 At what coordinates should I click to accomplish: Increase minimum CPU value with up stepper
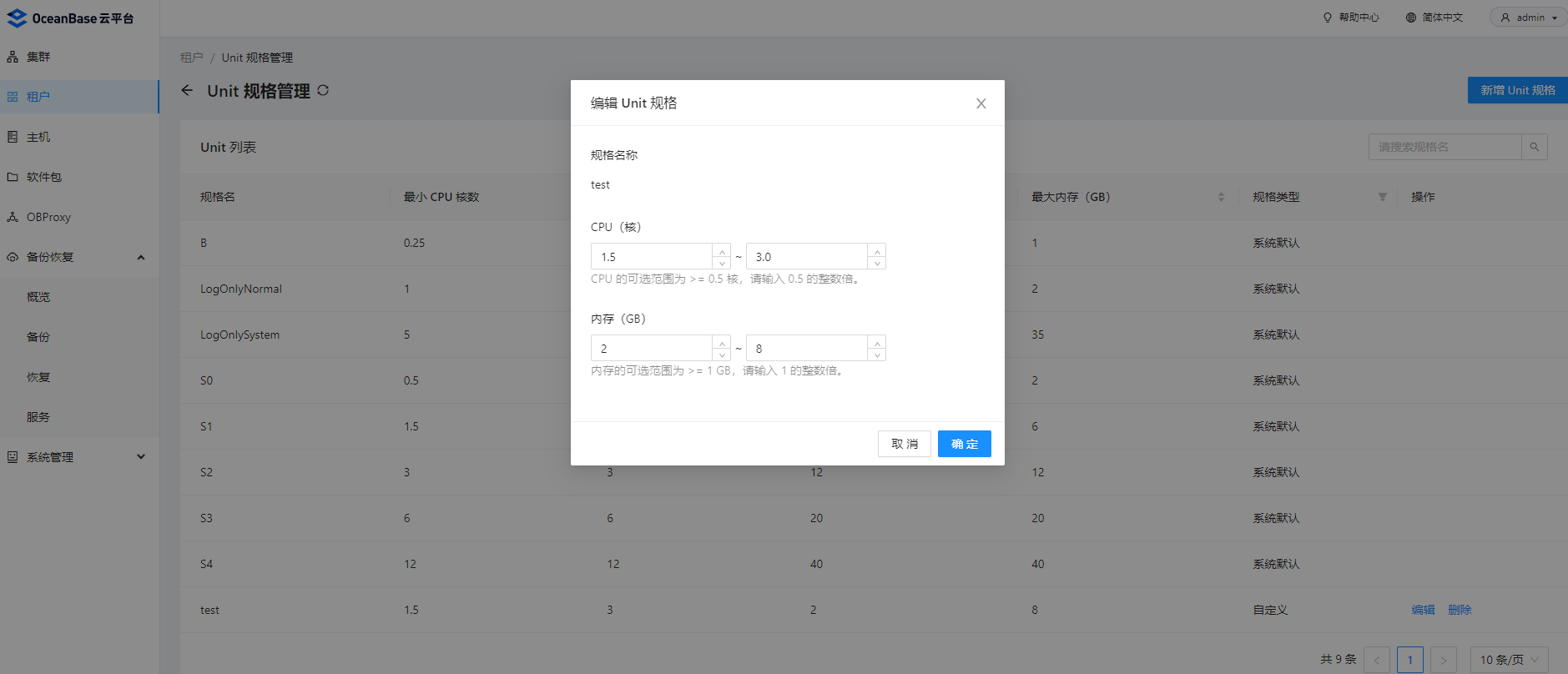pyautogui.click(x=722, y=250)
